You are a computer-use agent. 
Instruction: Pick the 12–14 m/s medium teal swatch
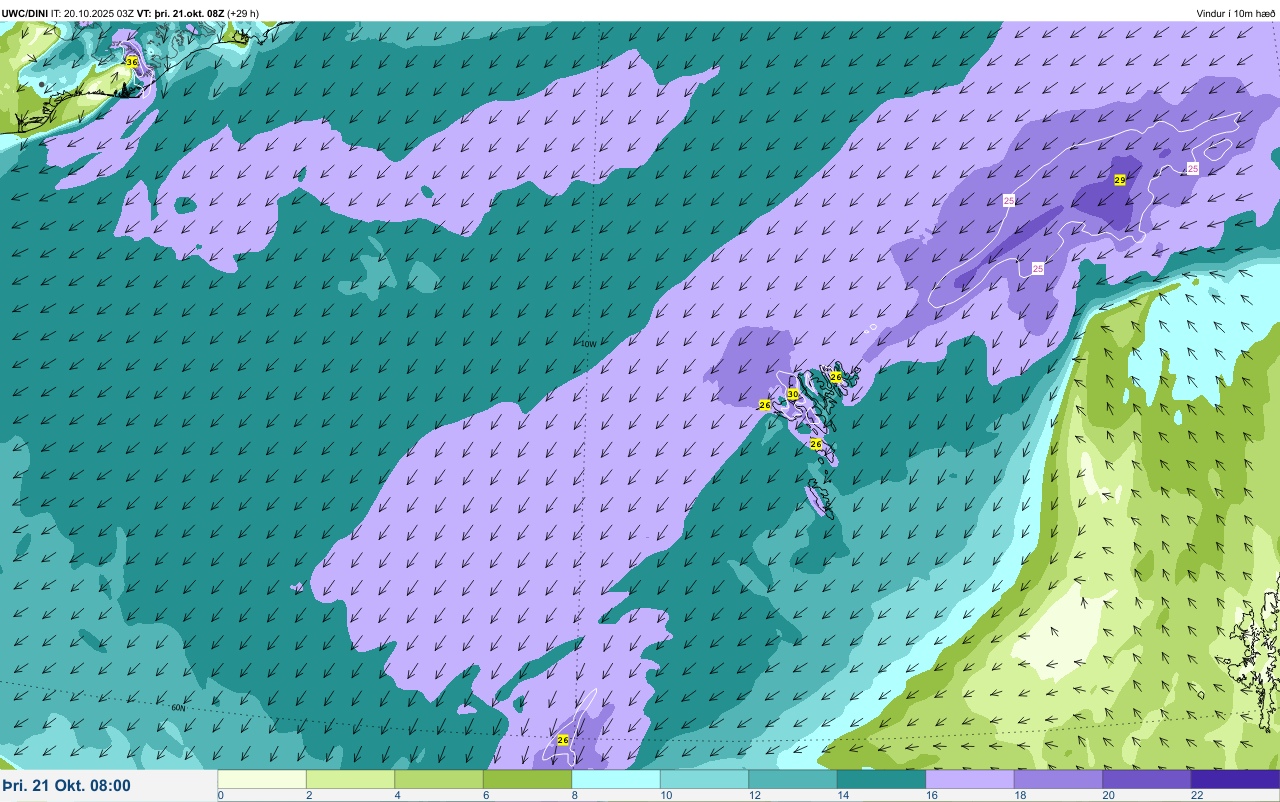tap(793, 779)
